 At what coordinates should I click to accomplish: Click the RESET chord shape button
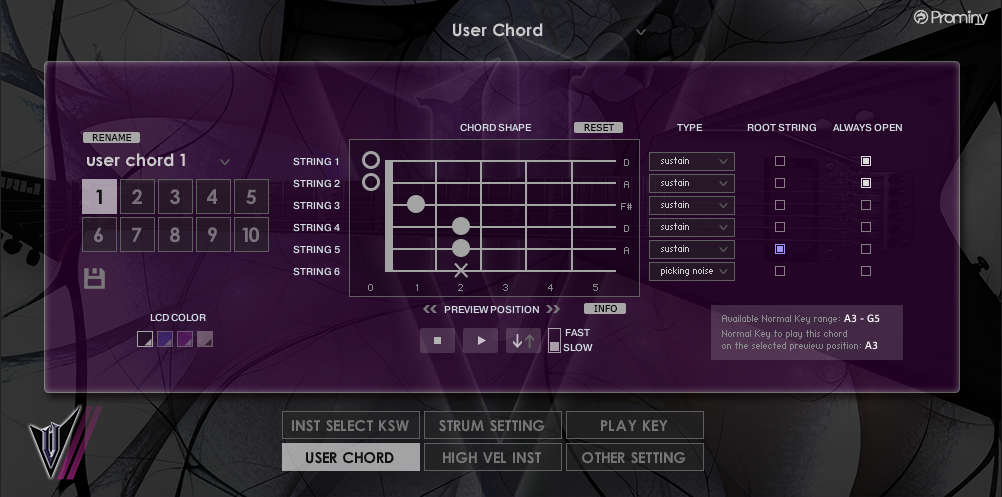click(x=598, y=128)
